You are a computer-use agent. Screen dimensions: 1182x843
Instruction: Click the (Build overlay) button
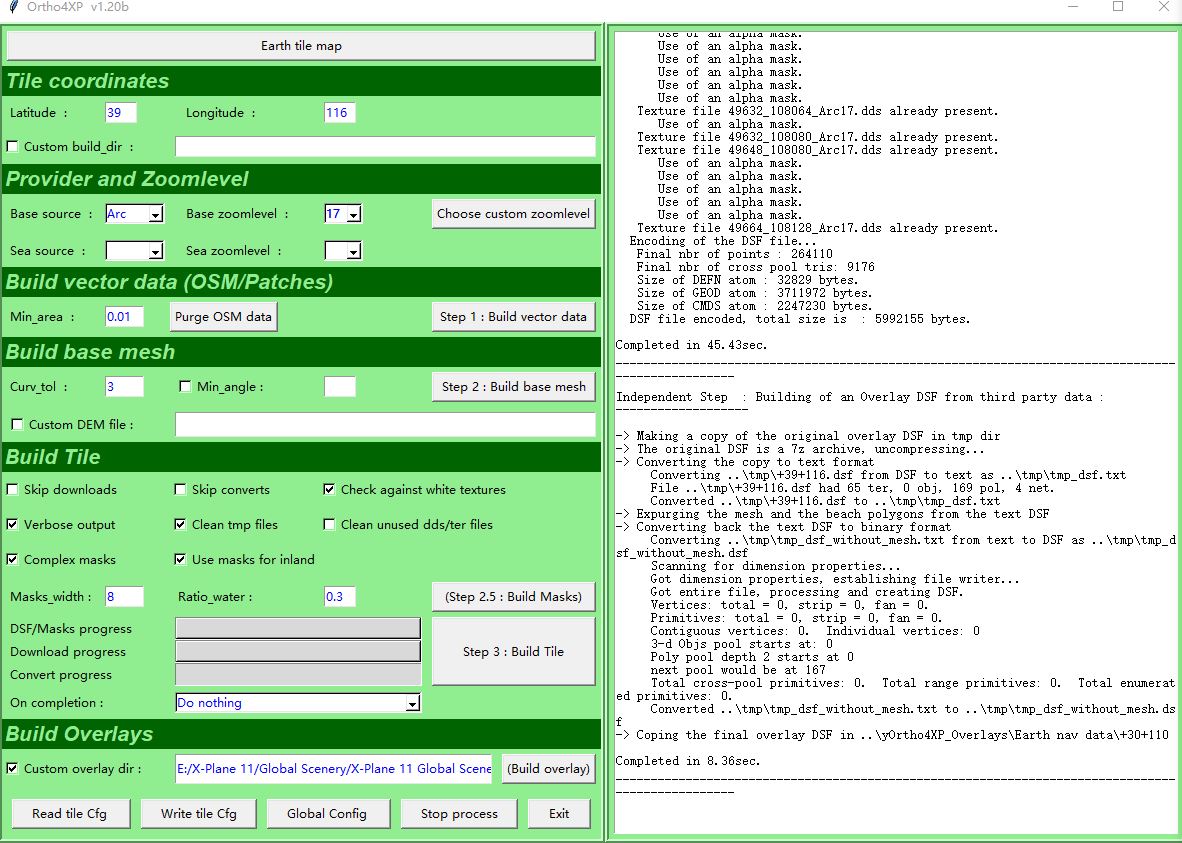point(548,768)
